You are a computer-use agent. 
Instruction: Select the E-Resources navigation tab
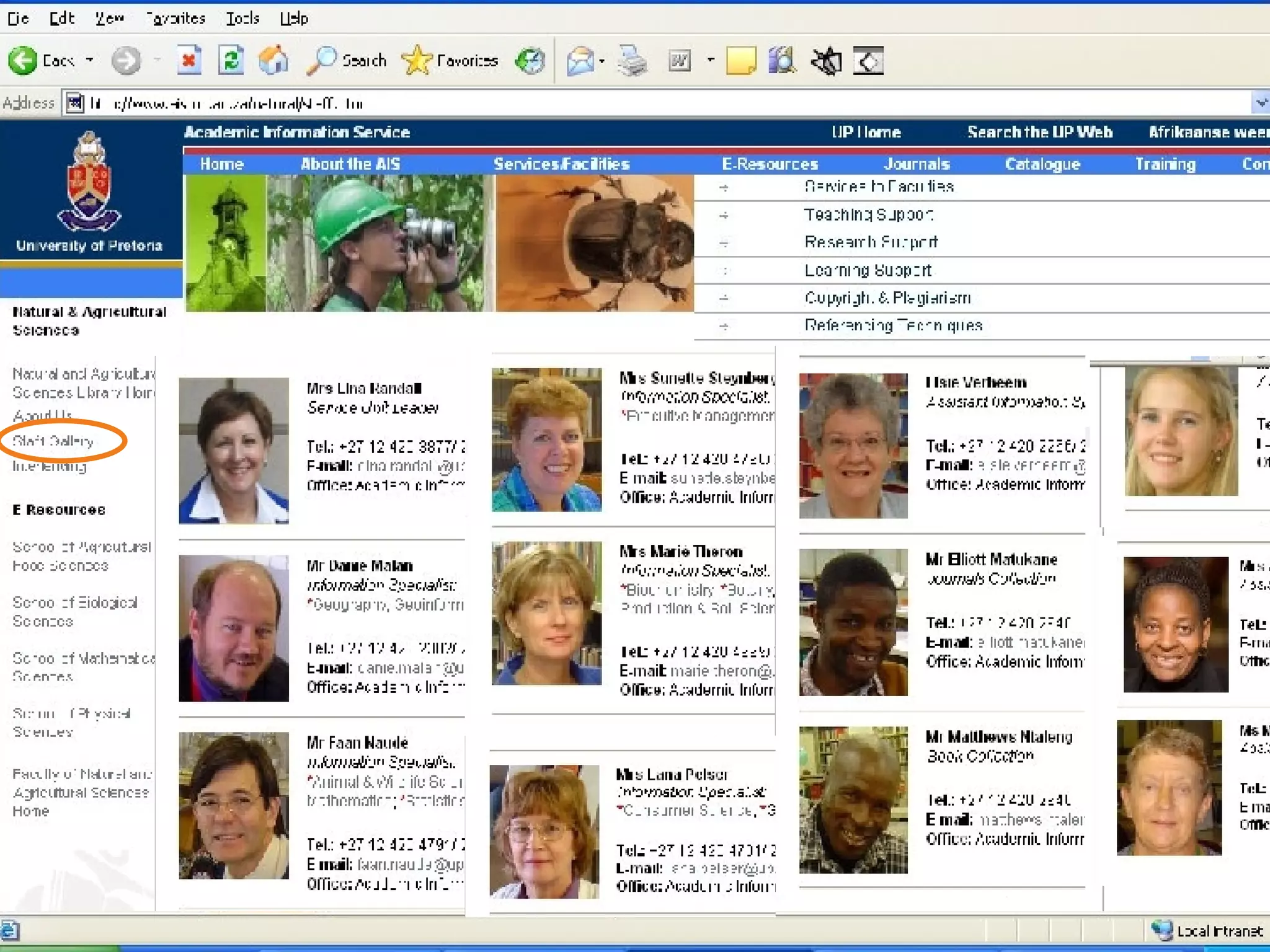770,164
